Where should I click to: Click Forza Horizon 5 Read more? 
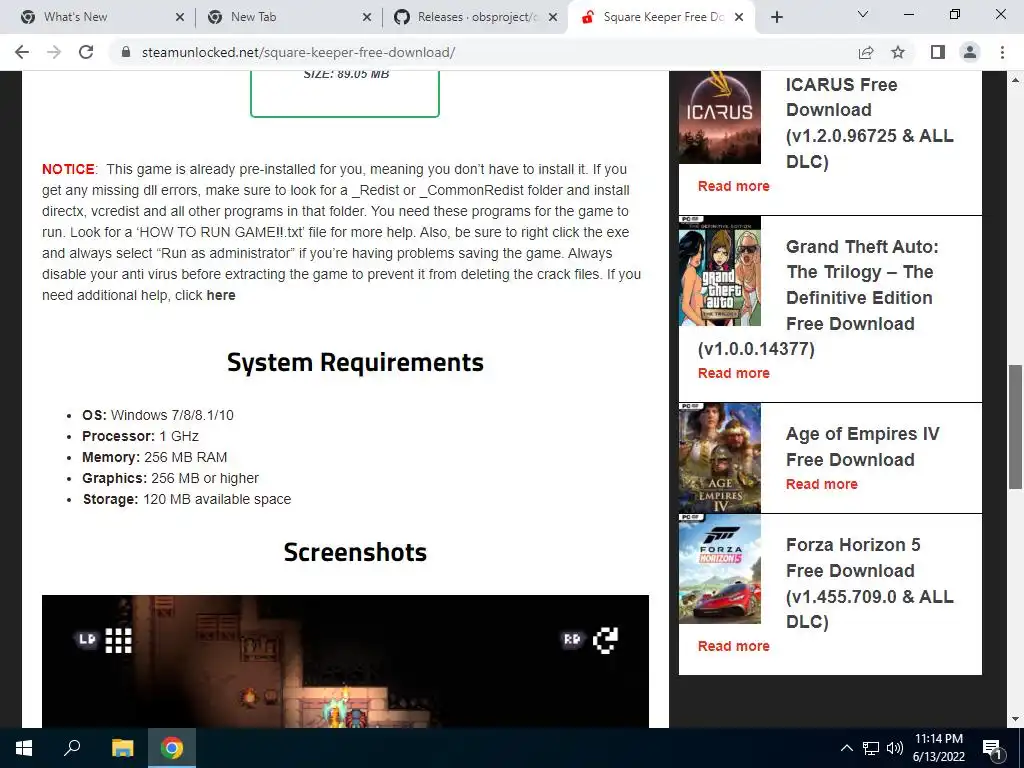click(733, 646)
